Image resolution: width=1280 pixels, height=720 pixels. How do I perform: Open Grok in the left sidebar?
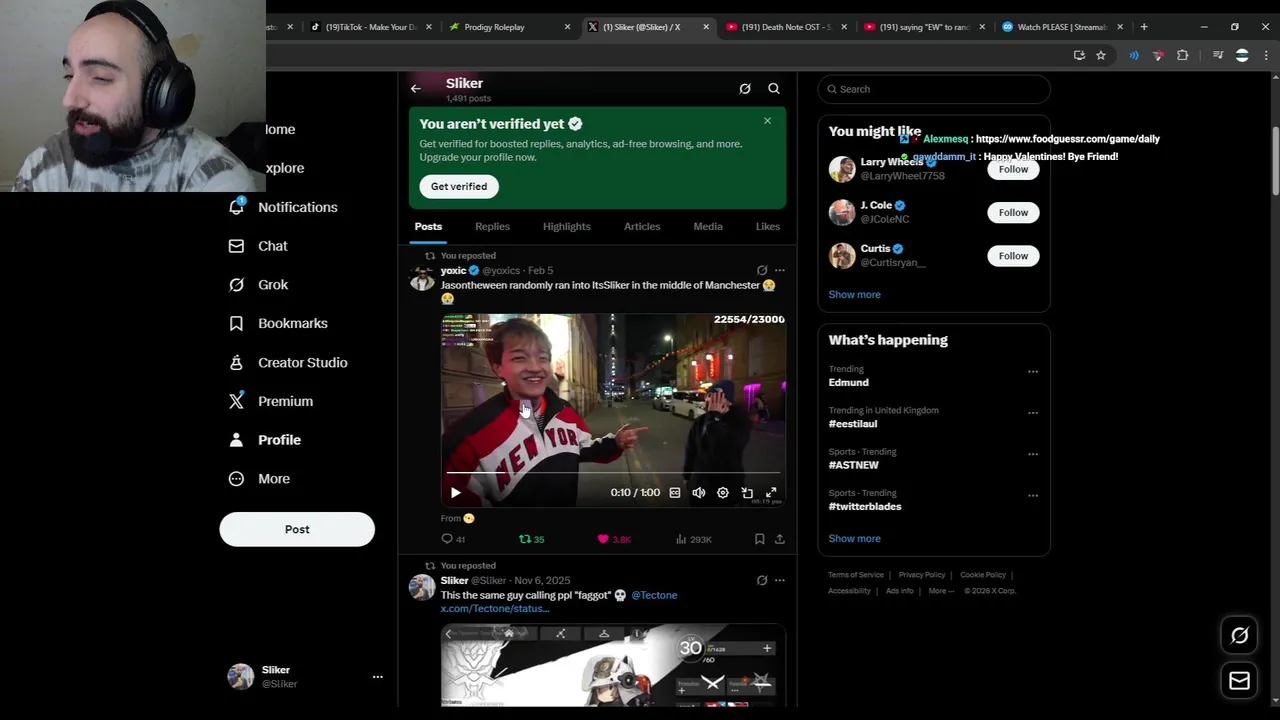click(259, 285)
